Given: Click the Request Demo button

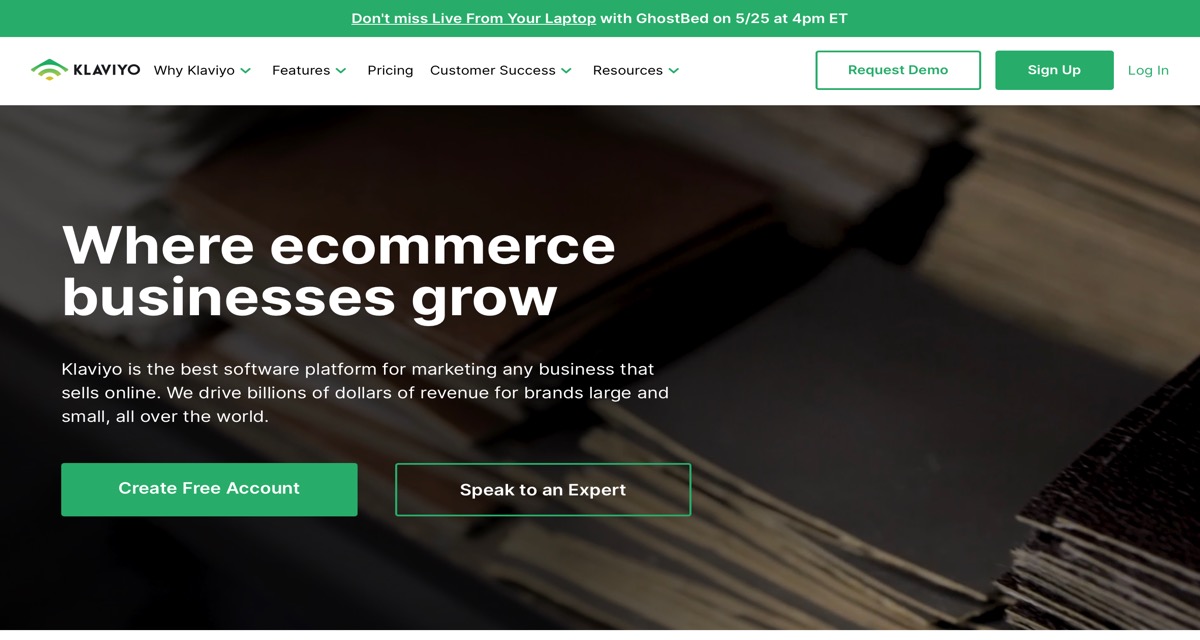Looking at the screenshot, I should point(898,70).
